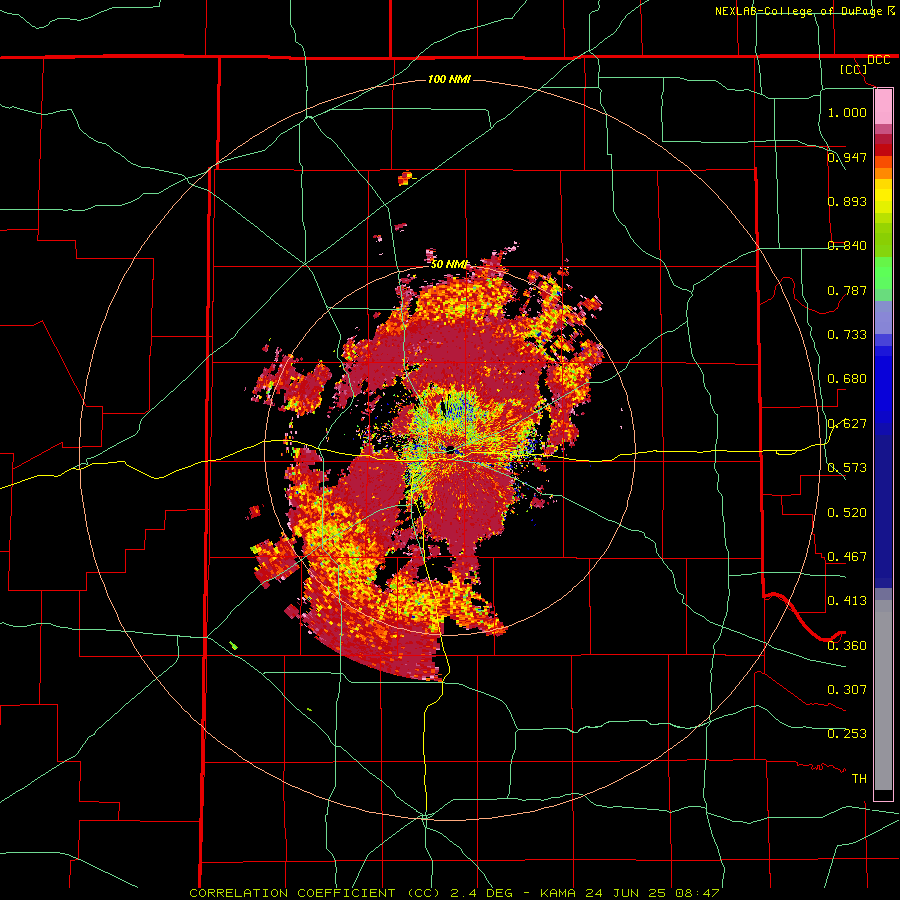This screenshot has height=900, width=900.
Task: Click the 0.840 legend value
Action: pyautogui.click(x=847, y=246)
